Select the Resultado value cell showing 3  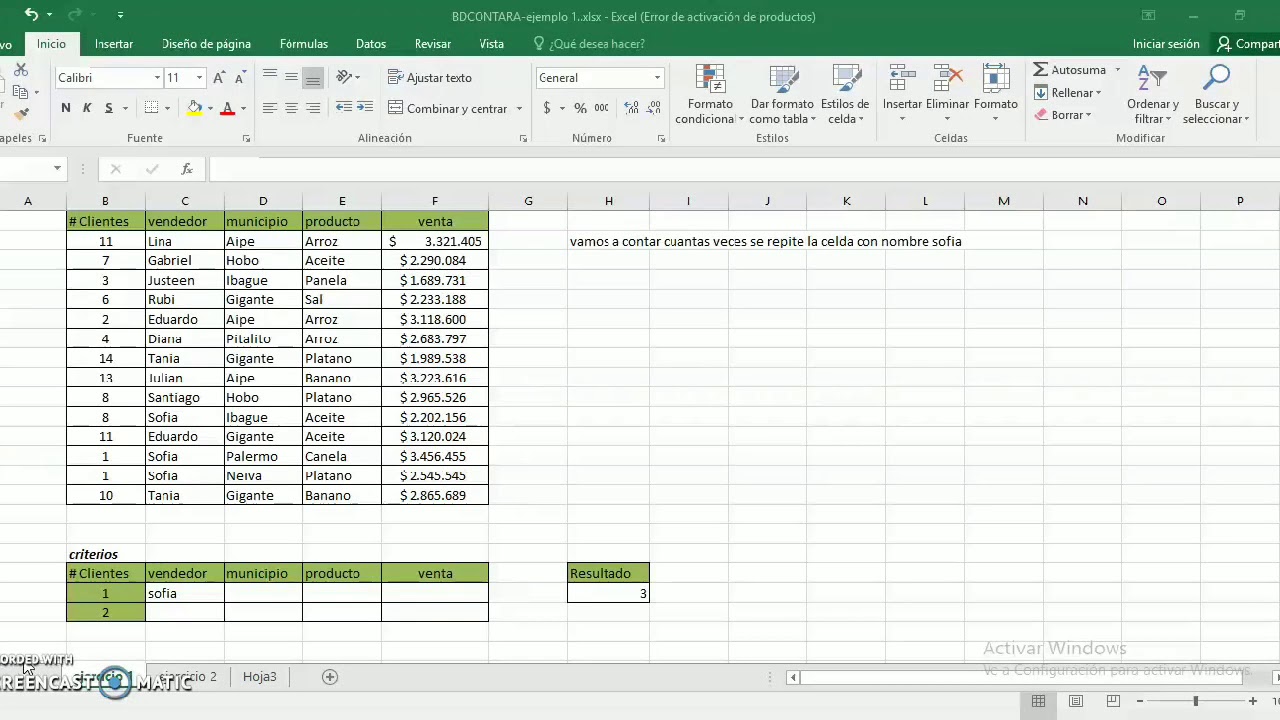[x=608, y=593]
